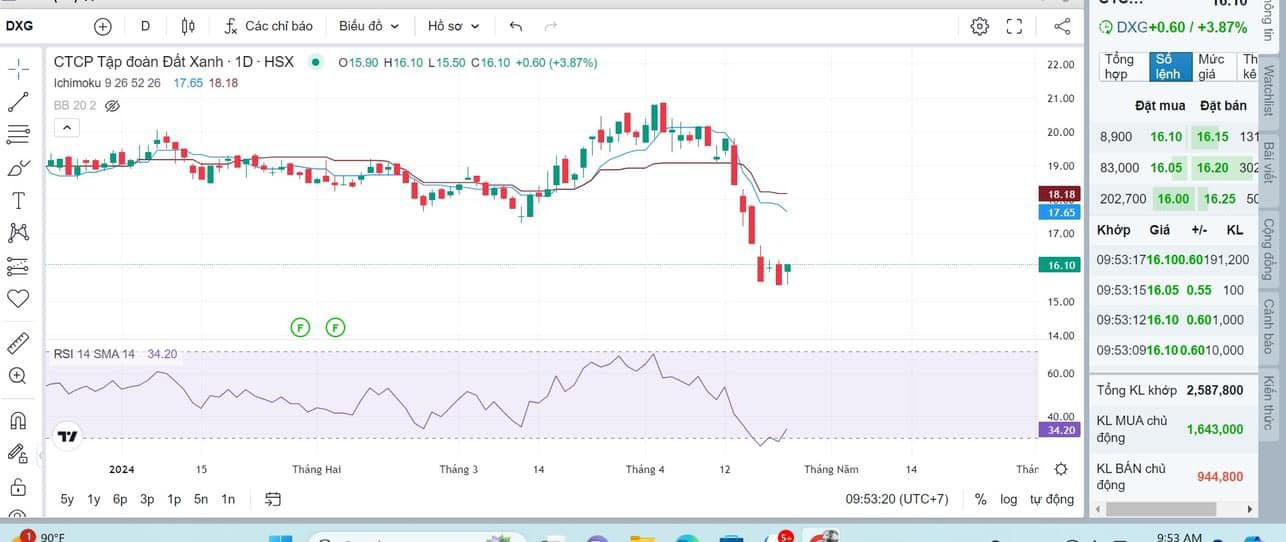1286x542 pixels.
Task: Click the second F marker on chart
Action: coord(336,327)
